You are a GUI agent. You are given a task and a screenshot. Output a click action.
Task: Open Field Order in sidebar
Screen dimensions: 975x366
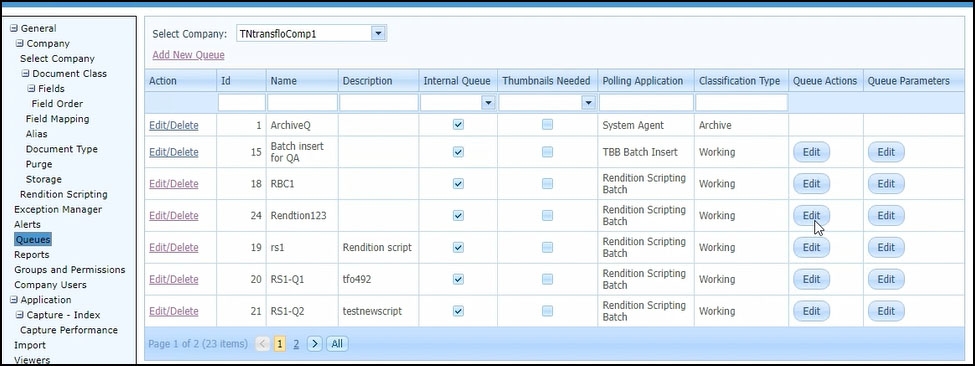coord(57,104)
